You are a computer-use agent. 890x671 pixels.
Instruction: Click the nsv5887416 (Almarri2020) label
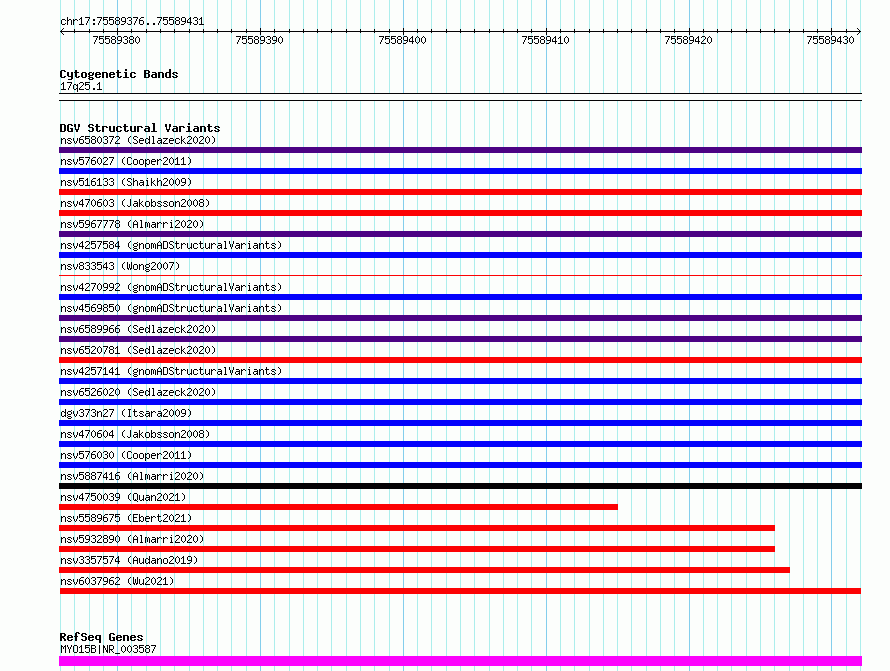pyautogui.click(x=132, y=476)
